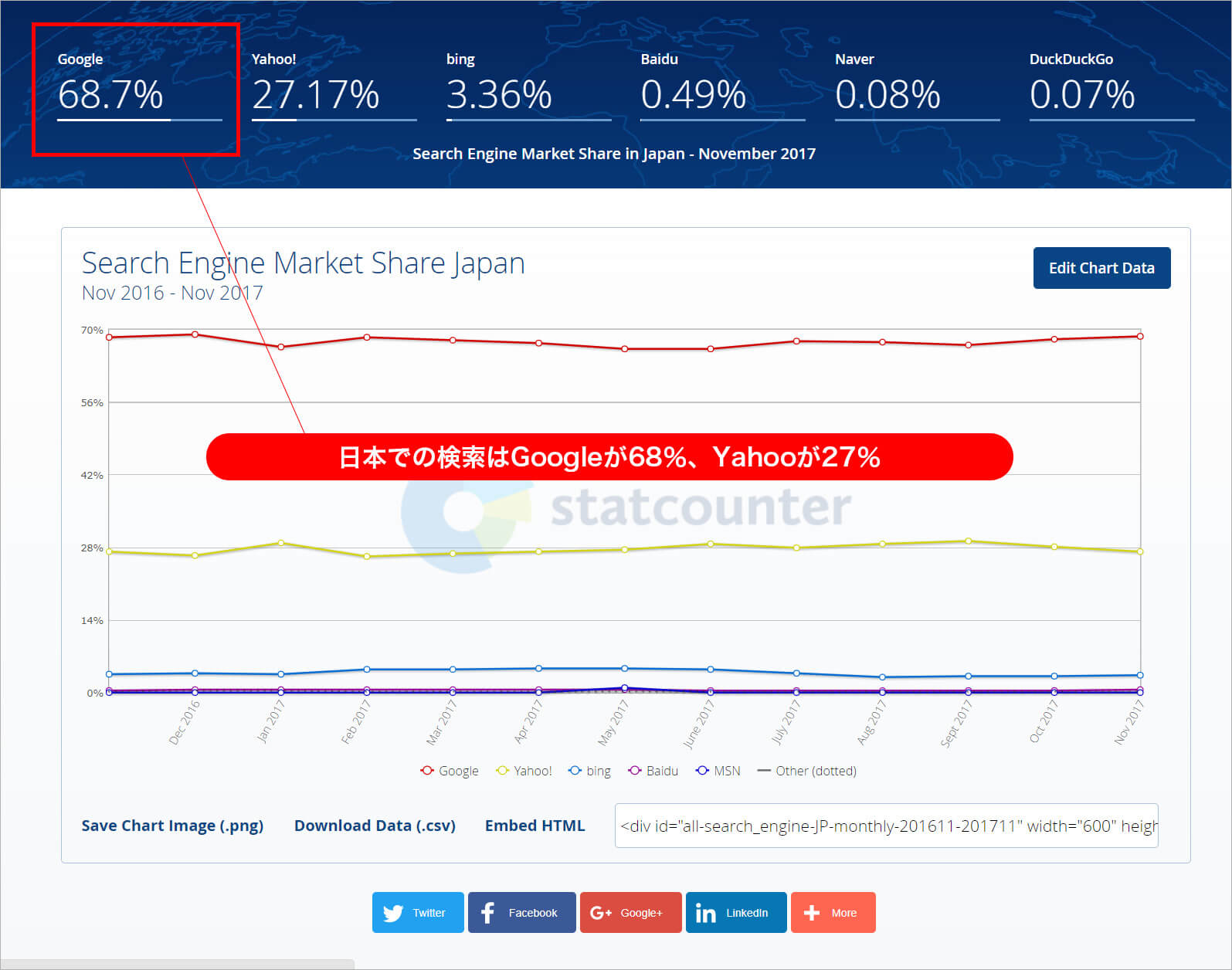Viewport: 1232px width, 970px height.
Task: Click the Google Dec 2016 data point
Action: tap(195, 334)
